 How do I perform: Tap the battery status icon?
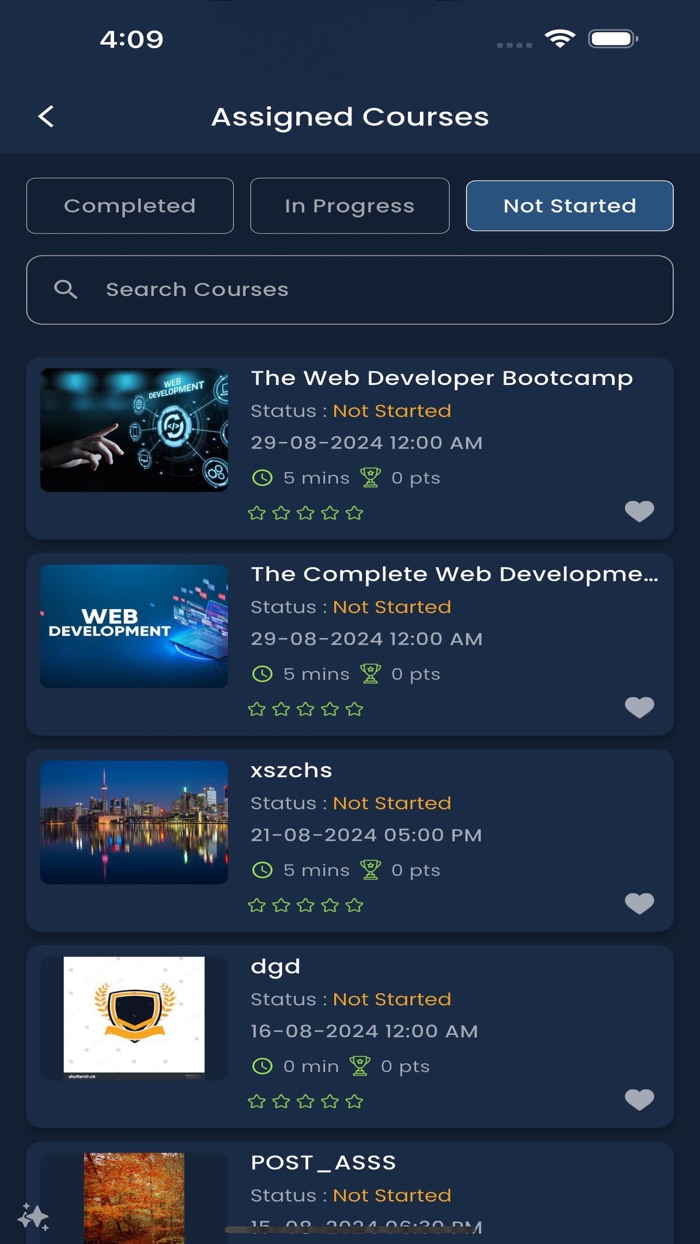613,39
